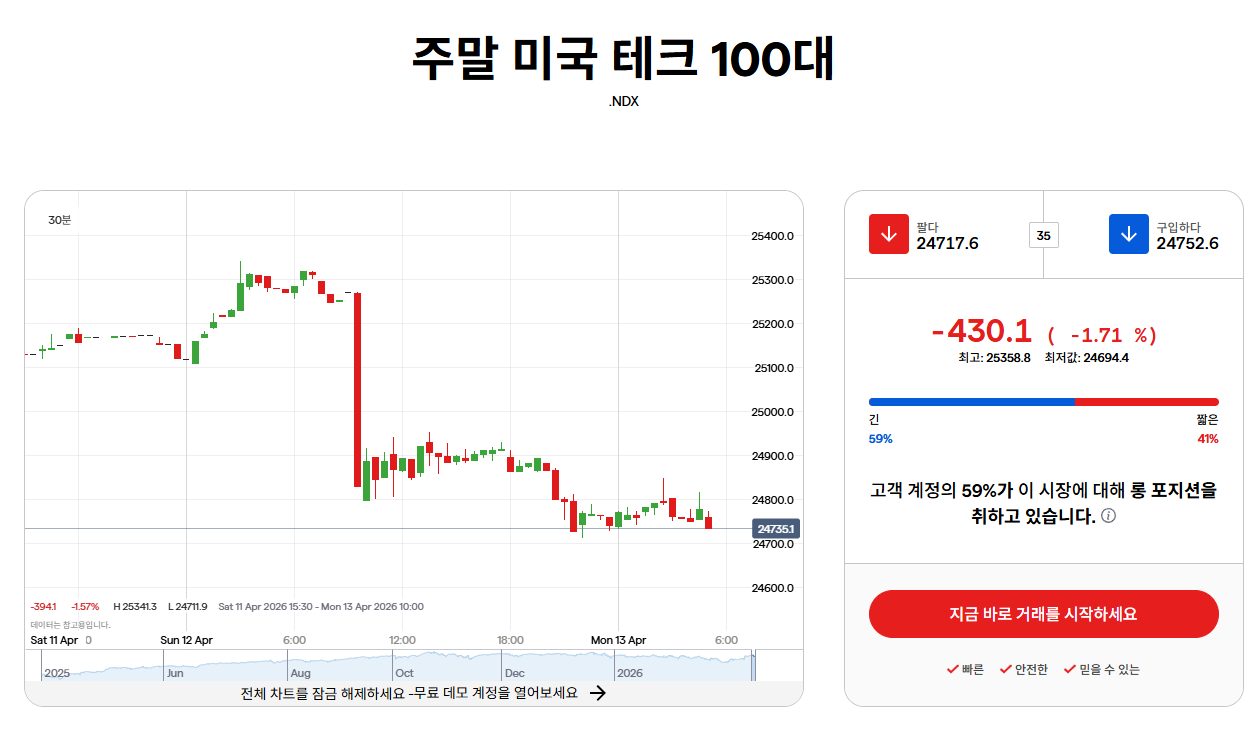The image size is (1251, 740).
Task: Click the red short portion of sentiment bar
Action: coord(1147,402)
